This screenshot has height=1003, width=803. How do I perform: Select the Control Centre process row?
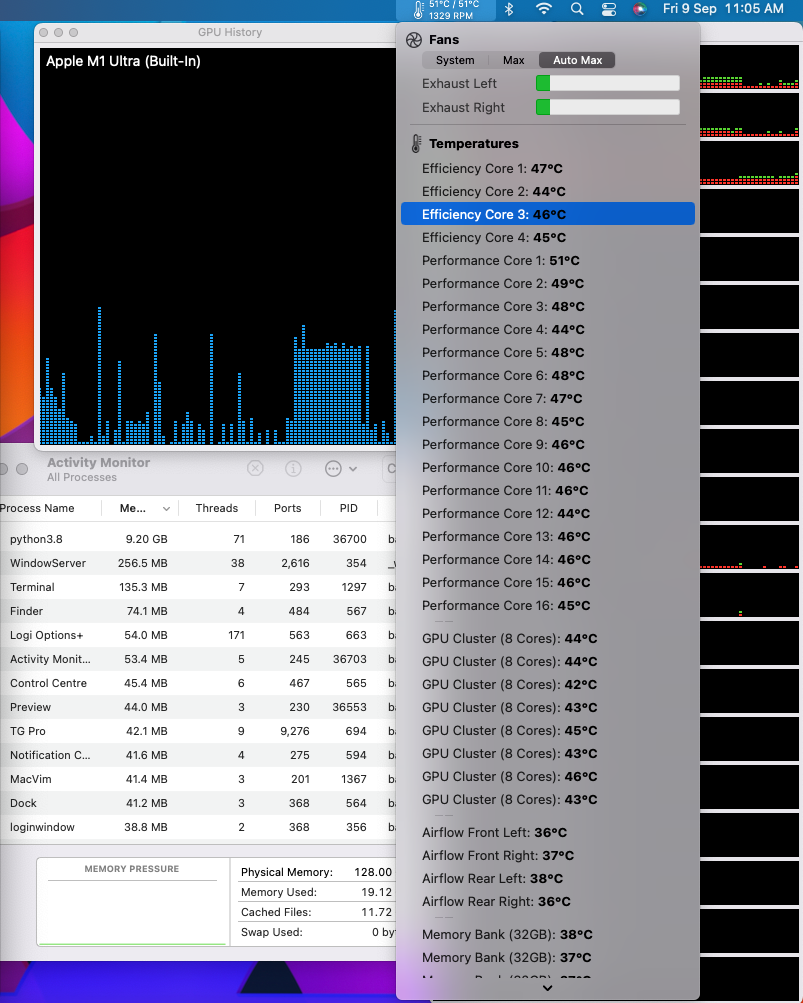tap(198, 683)
